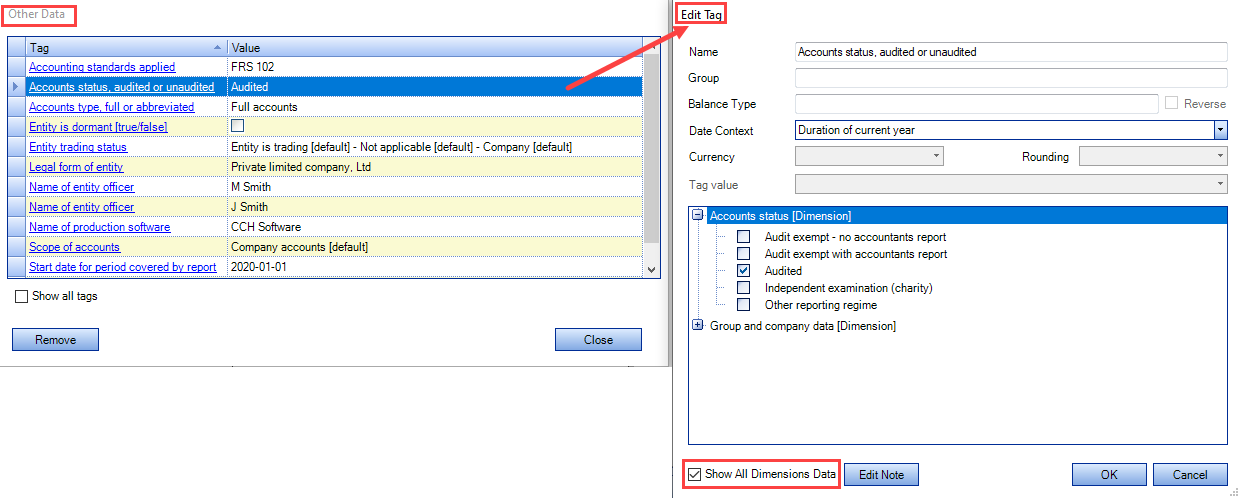Confirm with the OK button
The height and width of the screenshot is (498, 1239).
coord(1109,474)
